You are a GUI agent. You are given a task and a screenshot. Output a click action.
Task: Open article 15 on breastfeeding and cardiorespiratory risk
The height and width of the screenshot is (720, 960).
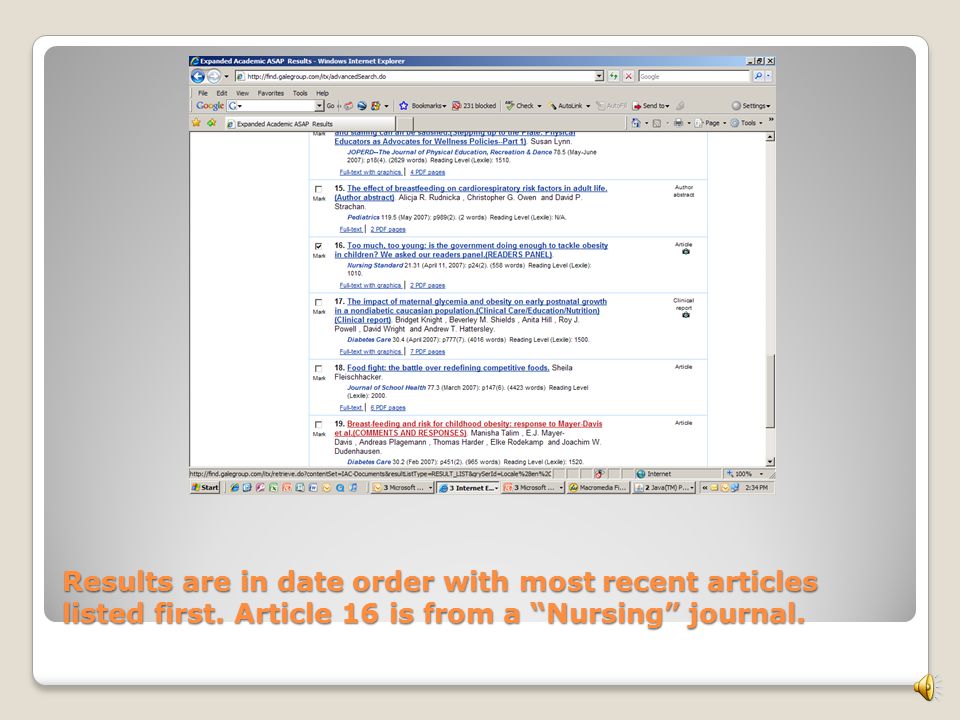[471, 193]
